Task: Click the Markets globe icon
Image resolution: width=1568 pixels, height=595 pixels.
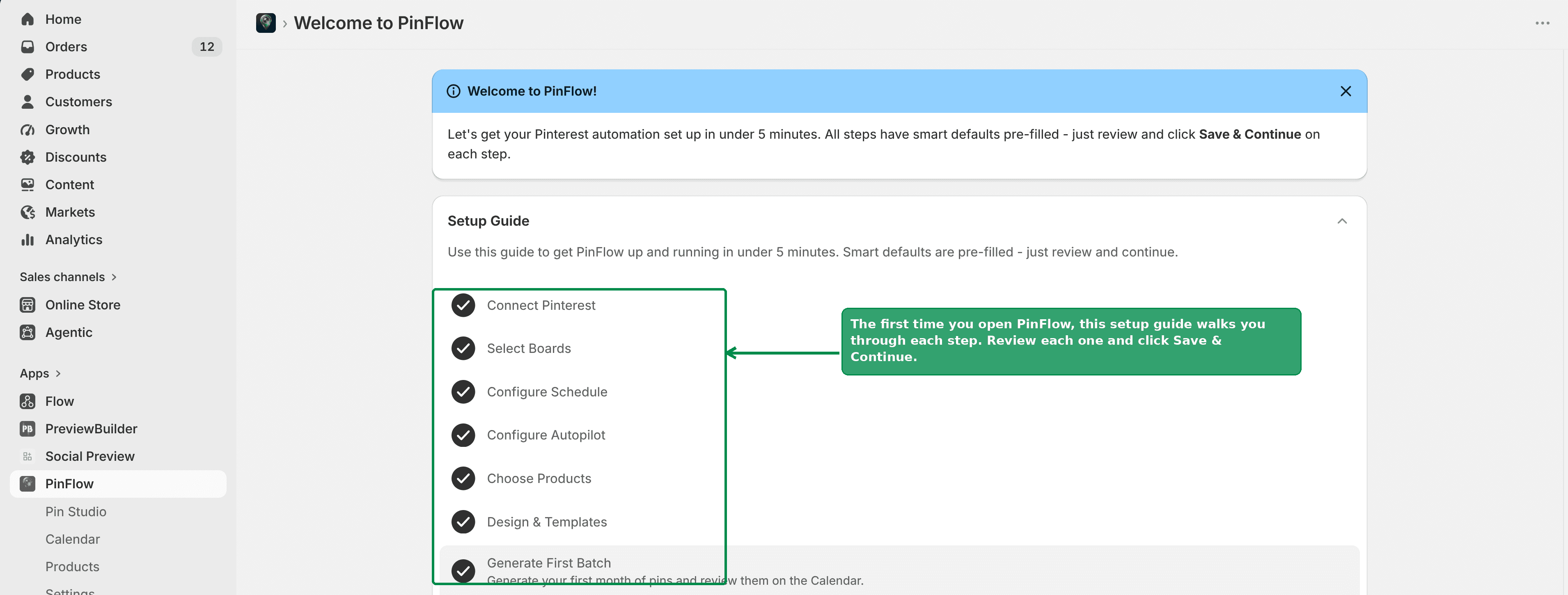Action: pyautogui.click(x=28, y=212)
